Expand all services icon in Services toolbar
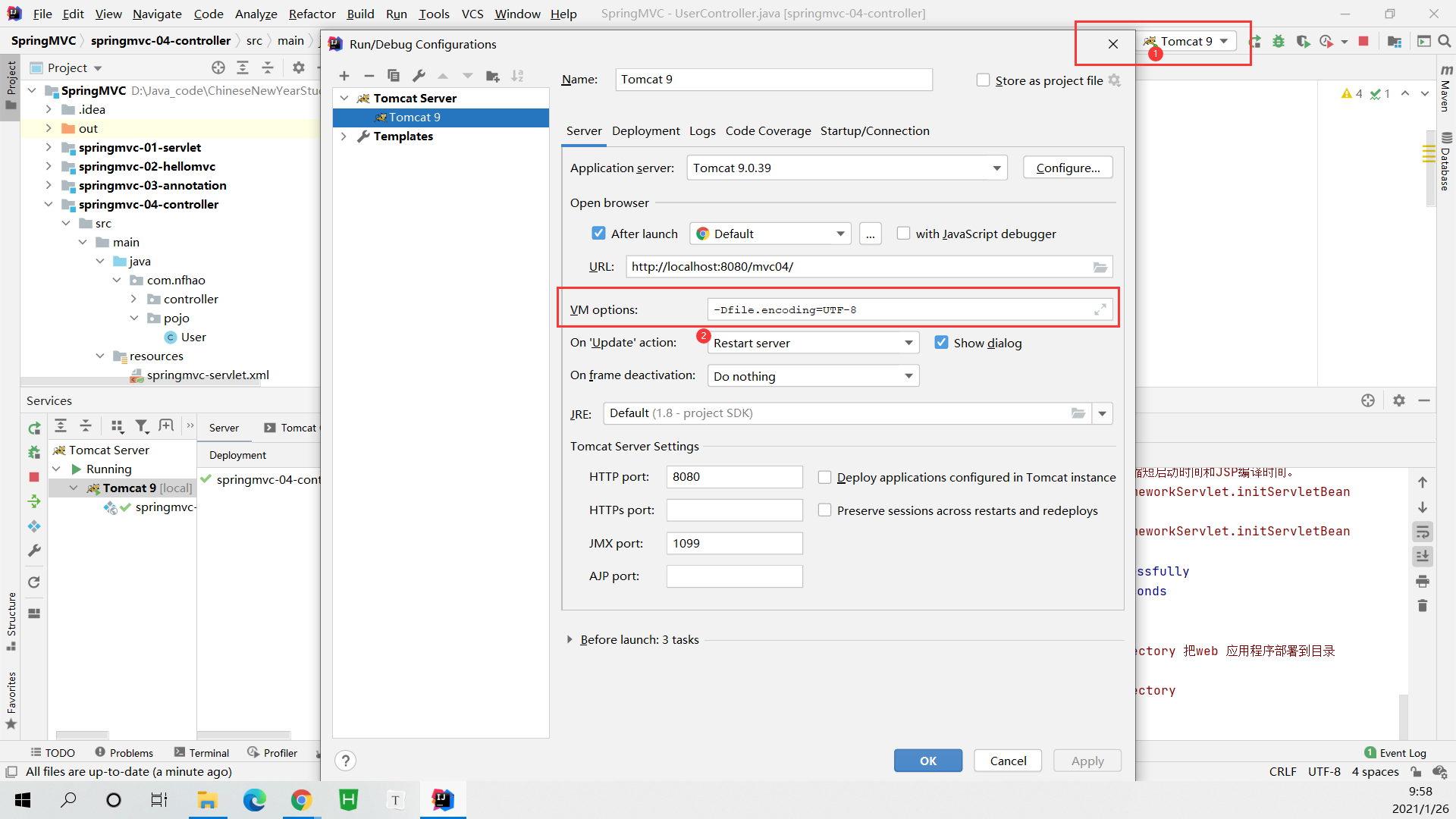The width and height of the screenshot is (1456, 819). 61,426
